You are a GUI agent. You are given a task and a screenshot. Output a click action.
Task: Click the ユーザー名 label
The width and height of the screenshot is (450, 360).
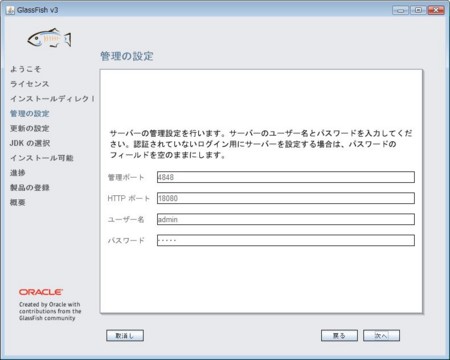pyautogui.click(x=126, y=219)
